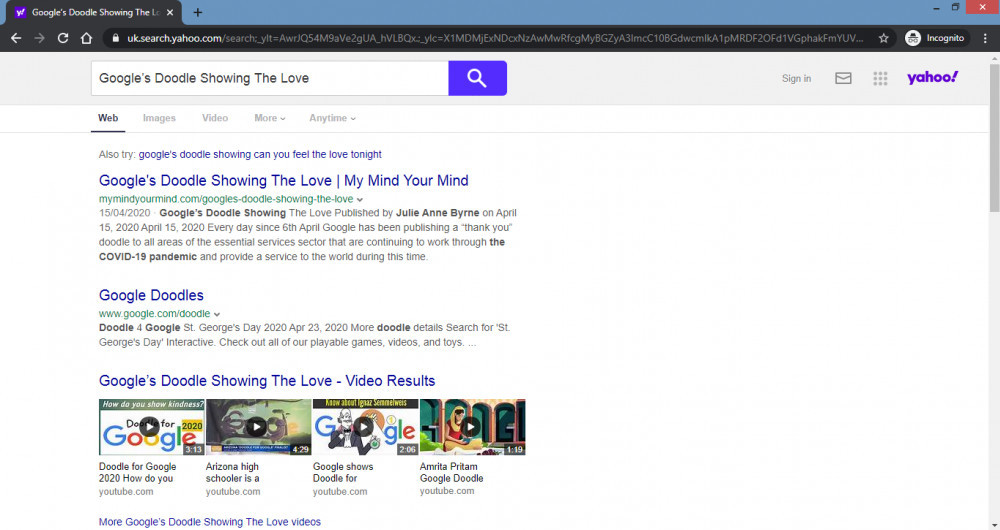Viewport: 1000px width, 530px height.
Task: Click youtube.com under 'Google shows Doodle for' video
Action: 340,492
